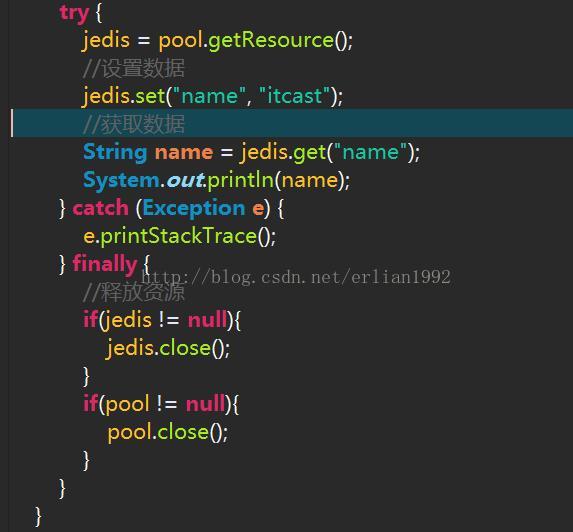Screen dimensions: 573x532
Task: Click the highlighted comment '//获取数据'
Action: [134, 124]
